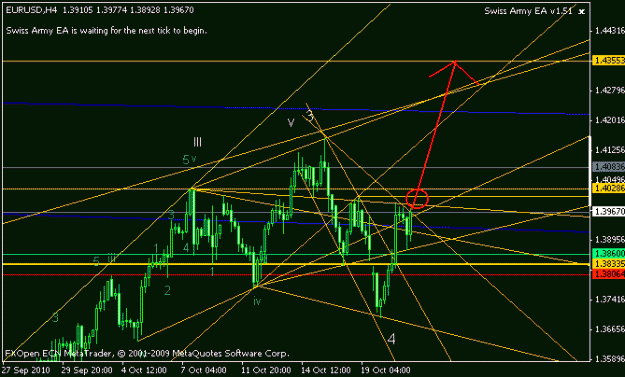The width and height of the screenshot is (625, 377).
Task: Select the large grey '4' wave label
Action: click(391, 339)
